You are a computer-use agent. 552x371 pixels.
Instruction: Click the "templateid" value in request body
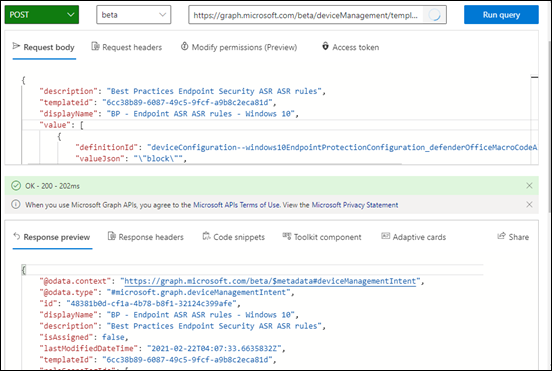(x=187, y=102)
